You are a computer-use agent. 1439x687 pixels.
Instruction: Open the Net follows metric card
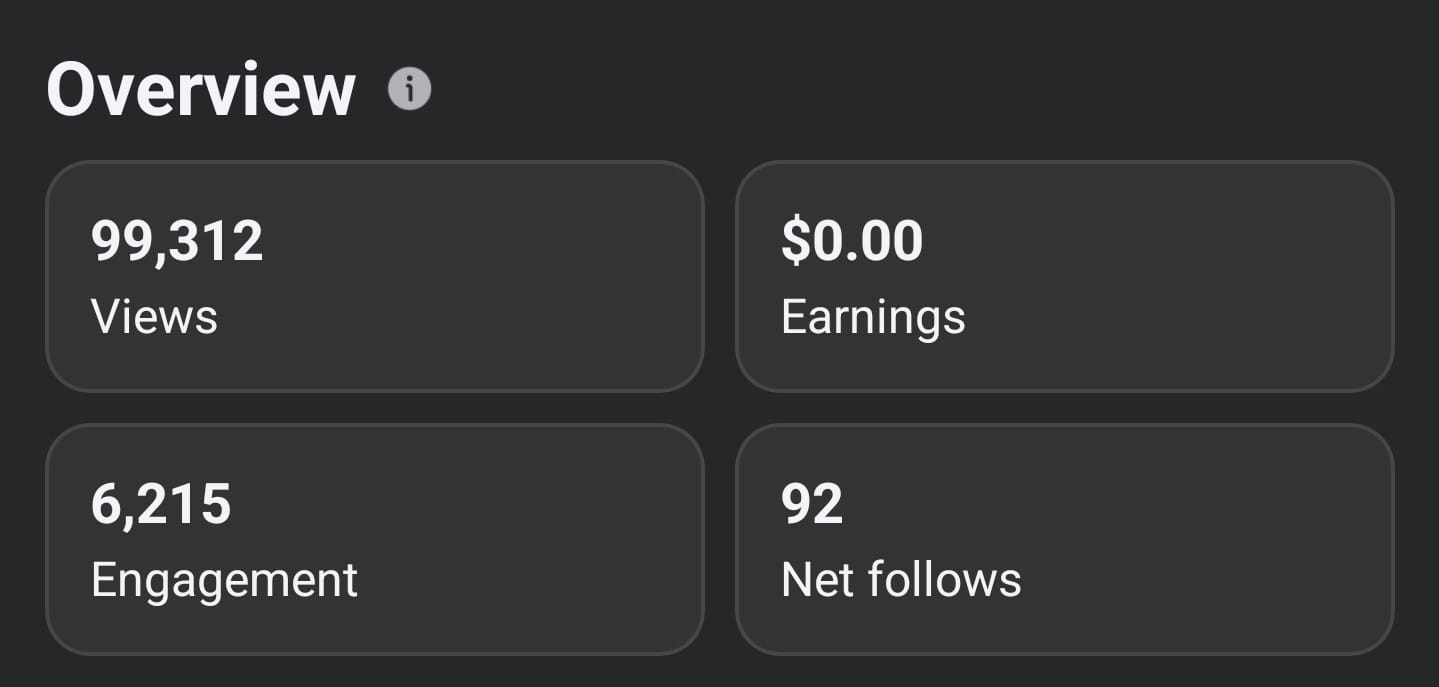(1064, 539)
